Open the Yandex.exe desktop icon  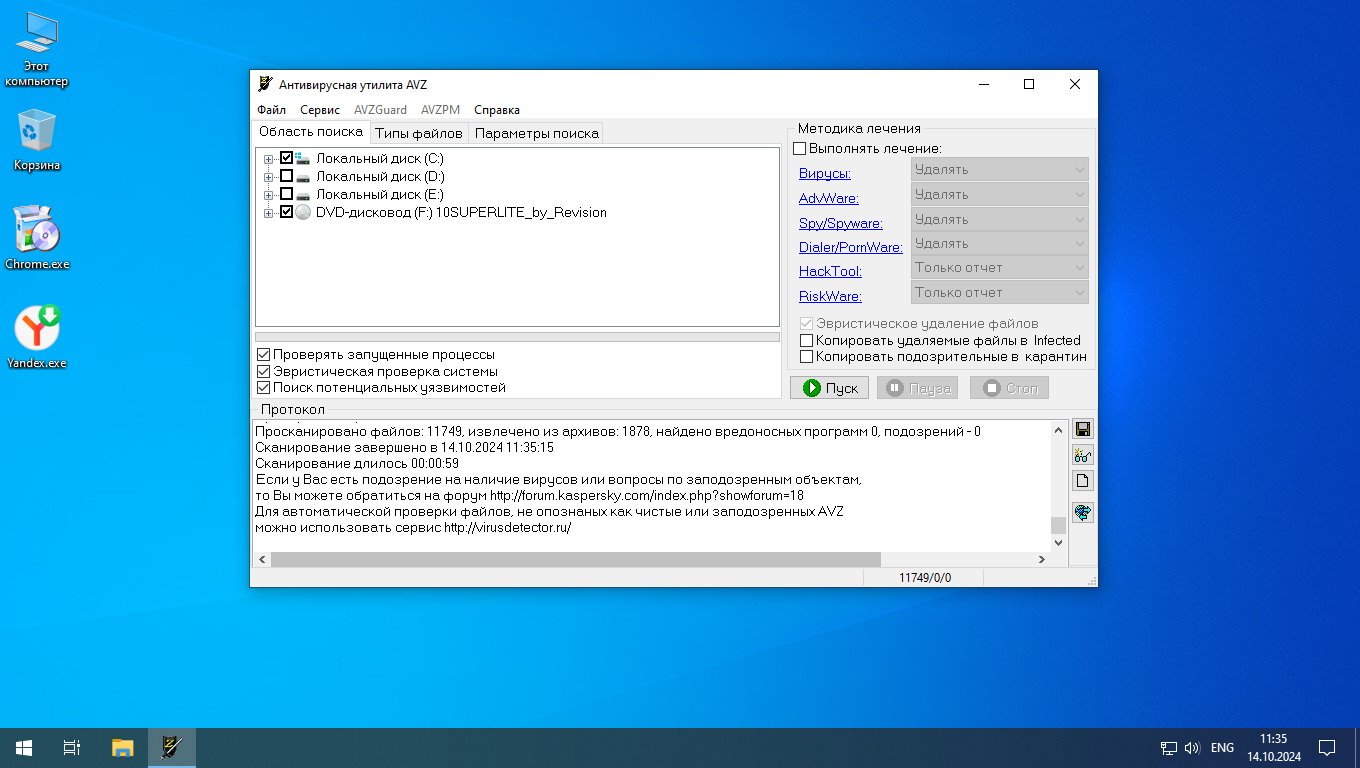point(37,336)
